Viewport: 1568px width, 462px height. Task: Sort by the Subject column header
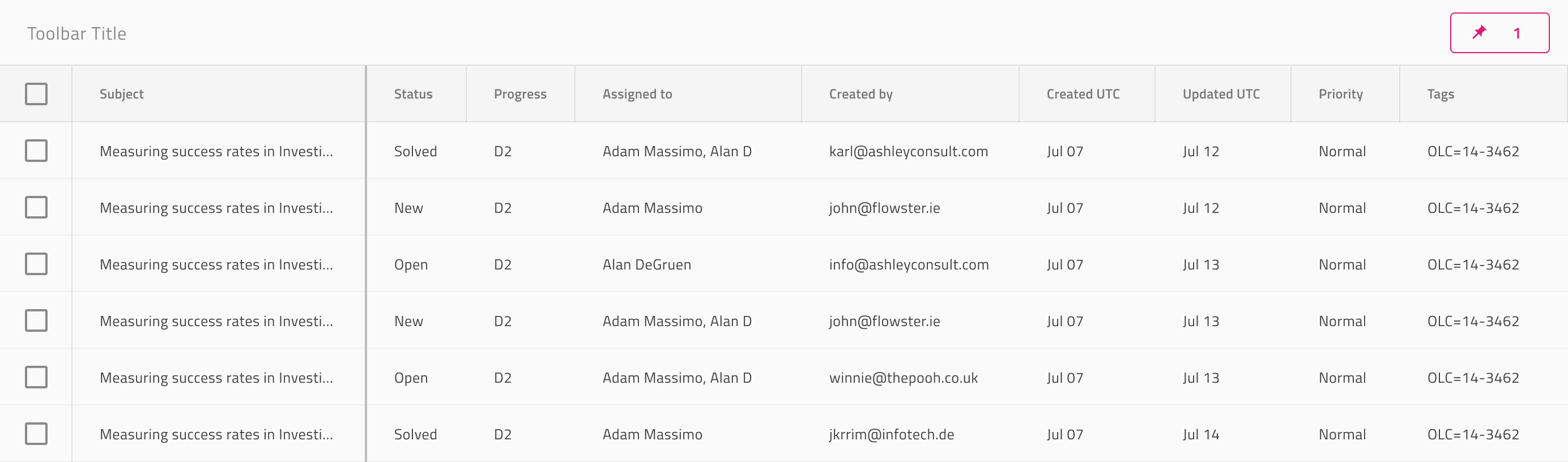121,94
